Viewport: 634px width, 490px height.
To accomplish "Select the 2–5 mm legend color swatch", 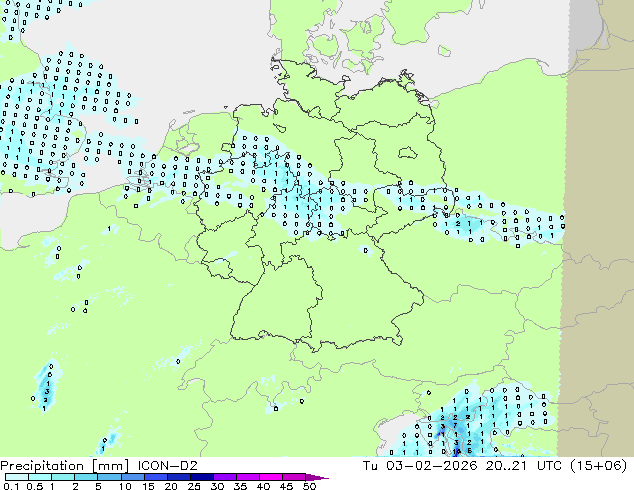I will pos(86,477).
